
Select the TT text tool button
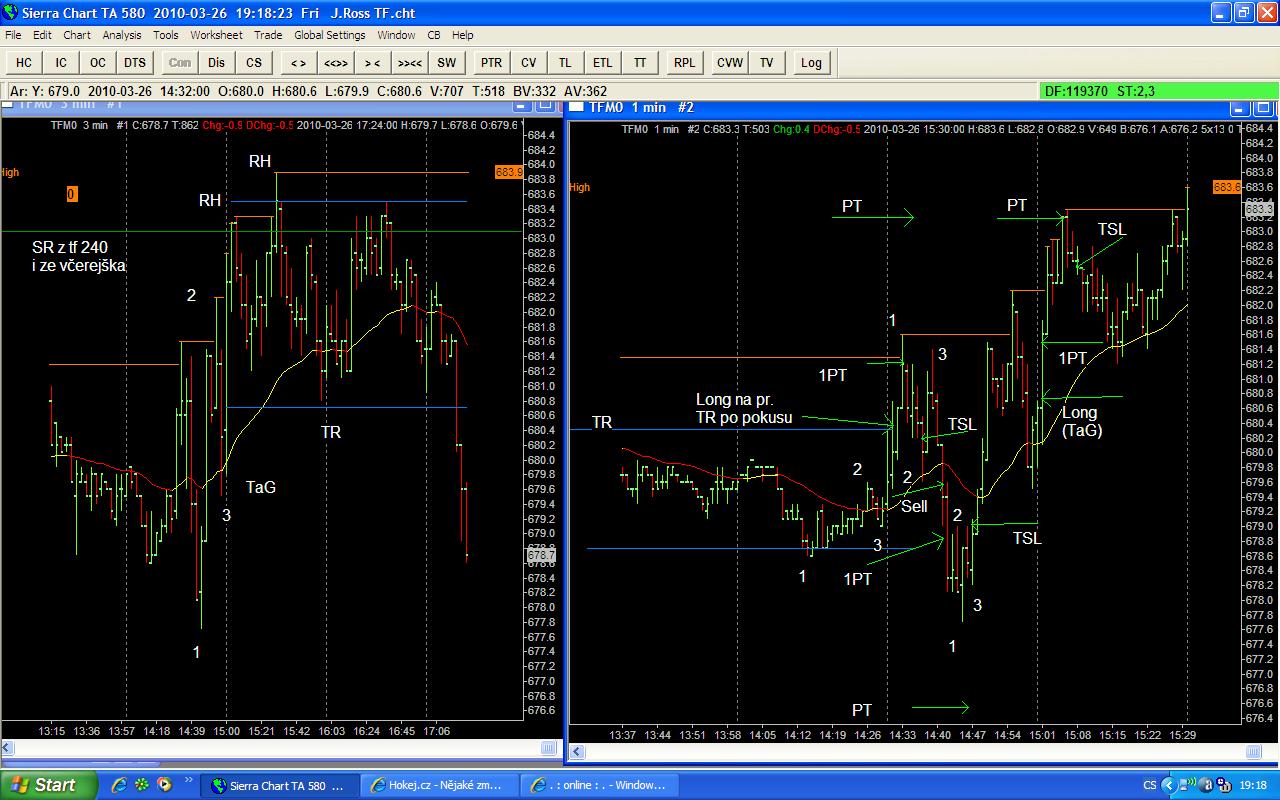639,62
